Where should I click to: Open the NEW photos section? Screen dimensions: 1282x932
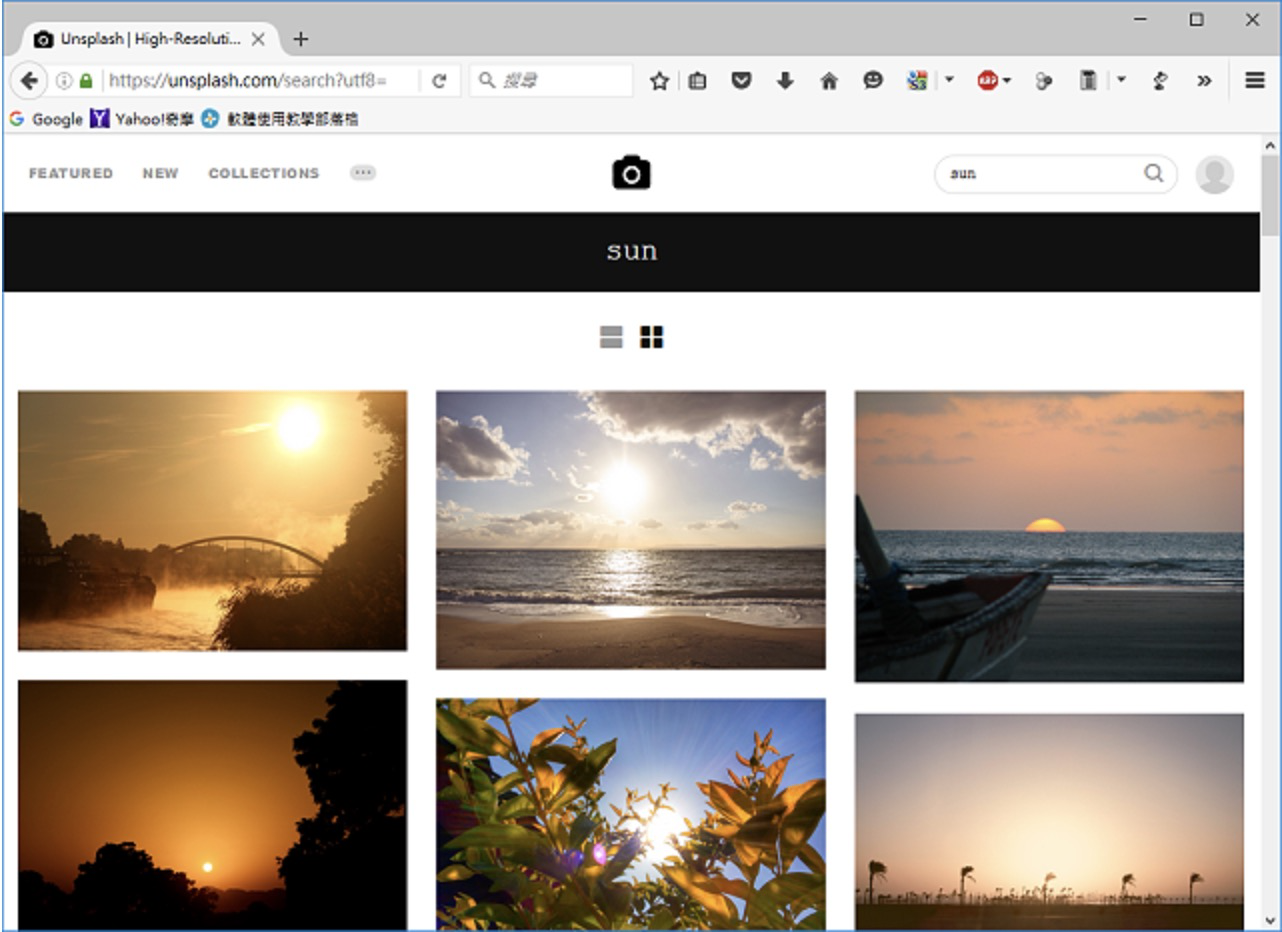click(160, 173)
